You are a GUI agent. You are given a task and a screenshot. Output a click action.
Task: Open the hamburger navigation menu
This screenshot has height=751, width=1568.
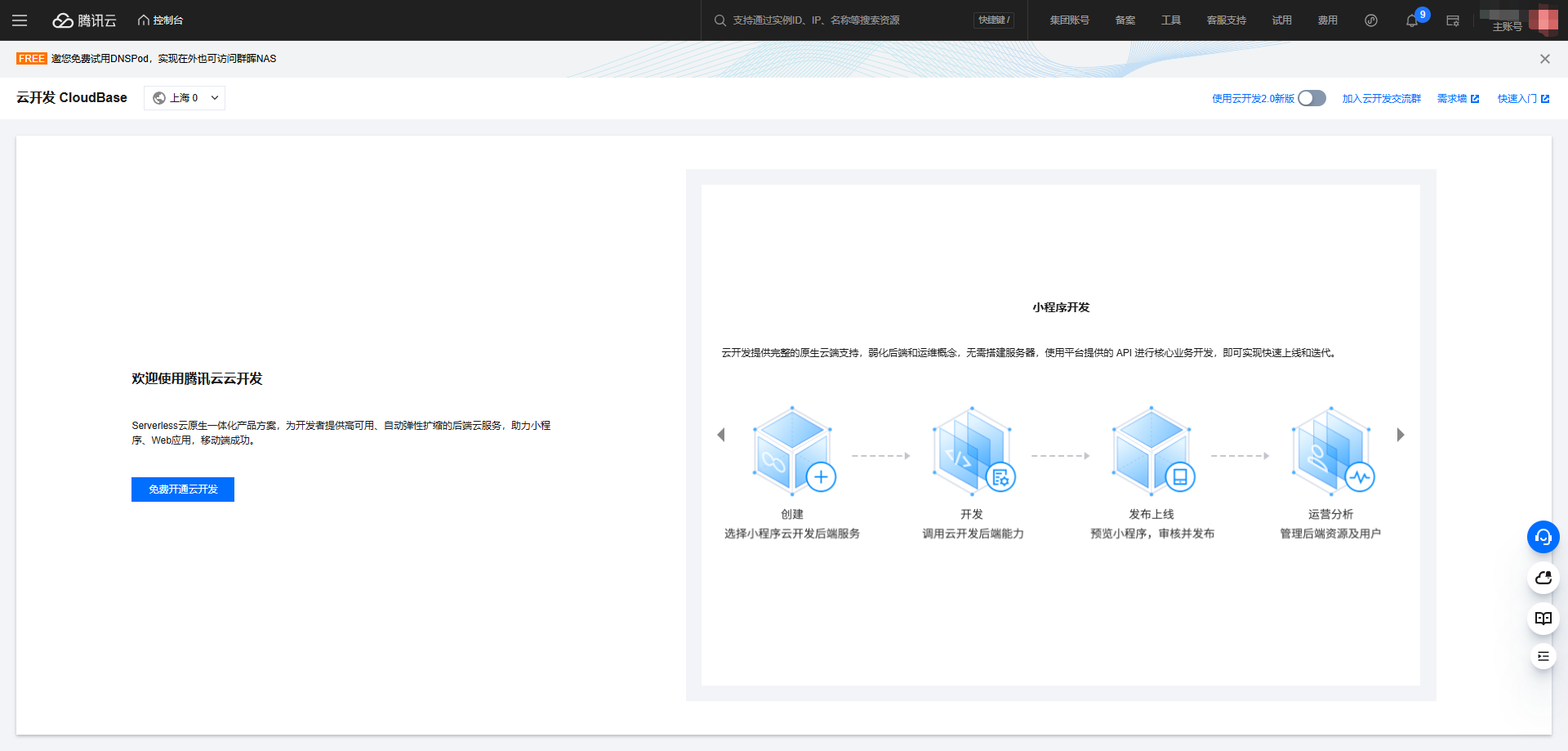point(20,20)
